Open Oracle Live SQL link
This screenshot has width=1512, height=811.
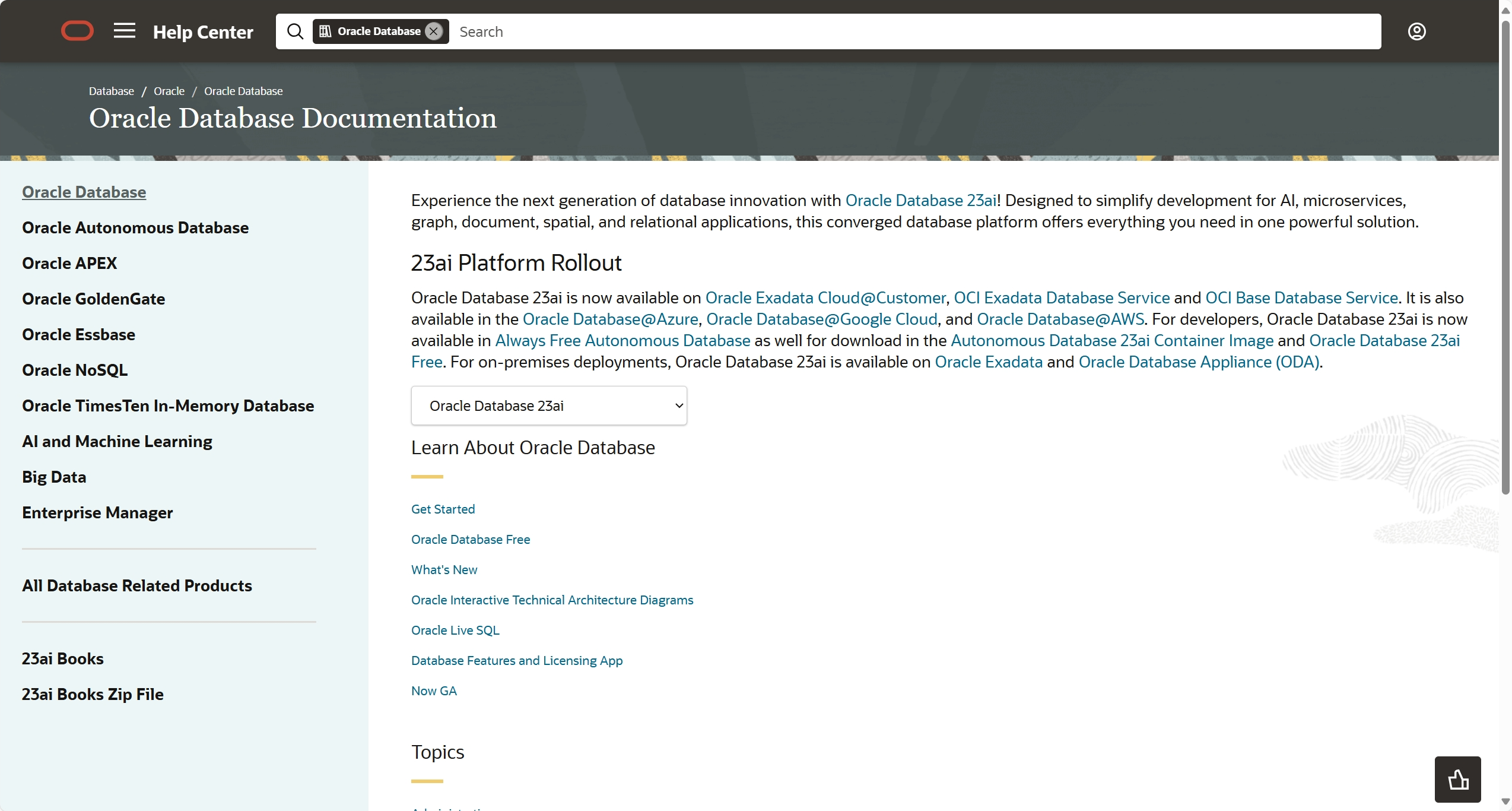pos(455,630)
